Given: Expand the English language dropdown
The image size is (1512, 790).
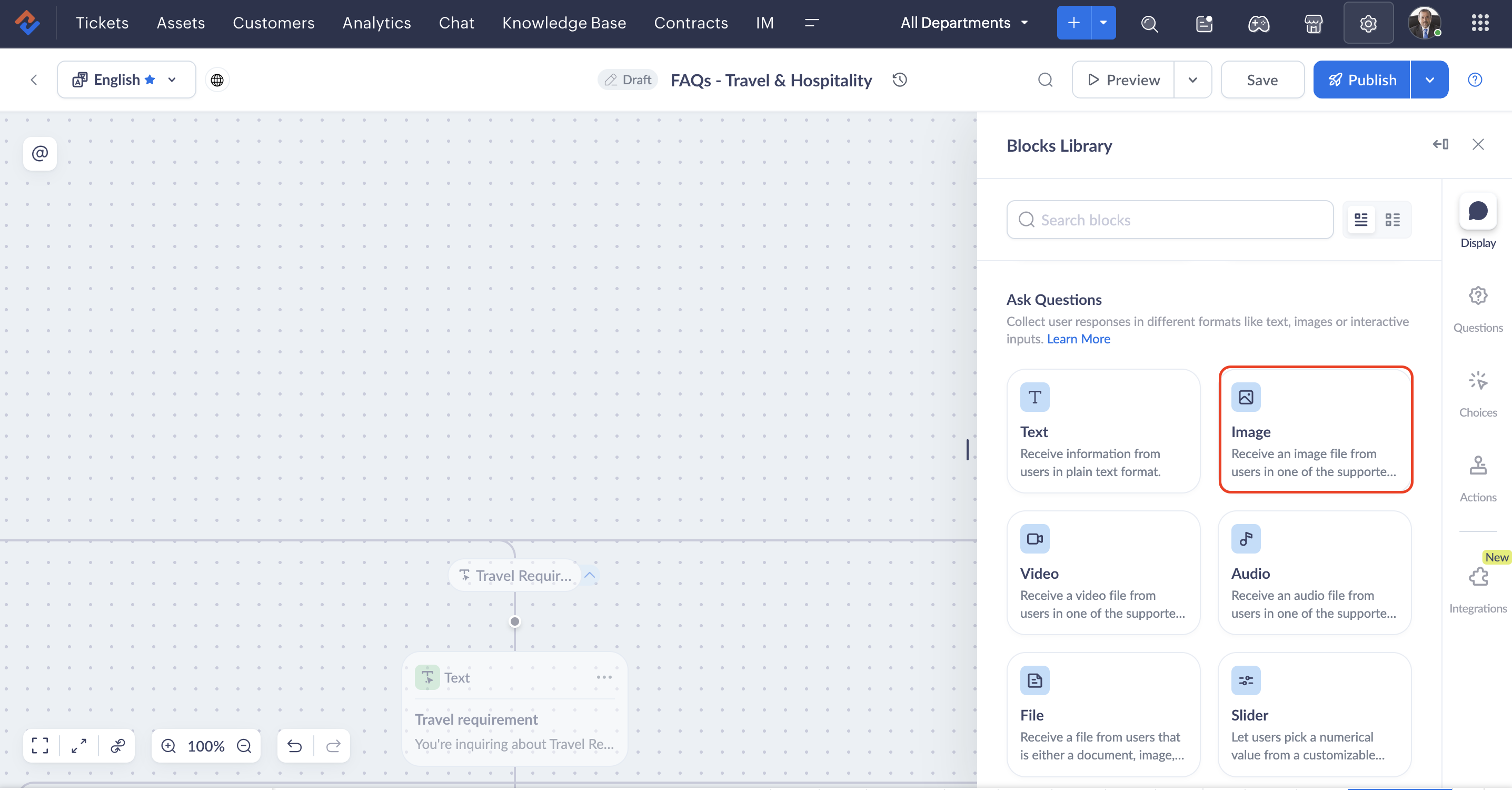Looking at the screenshot, I should 172,80.
